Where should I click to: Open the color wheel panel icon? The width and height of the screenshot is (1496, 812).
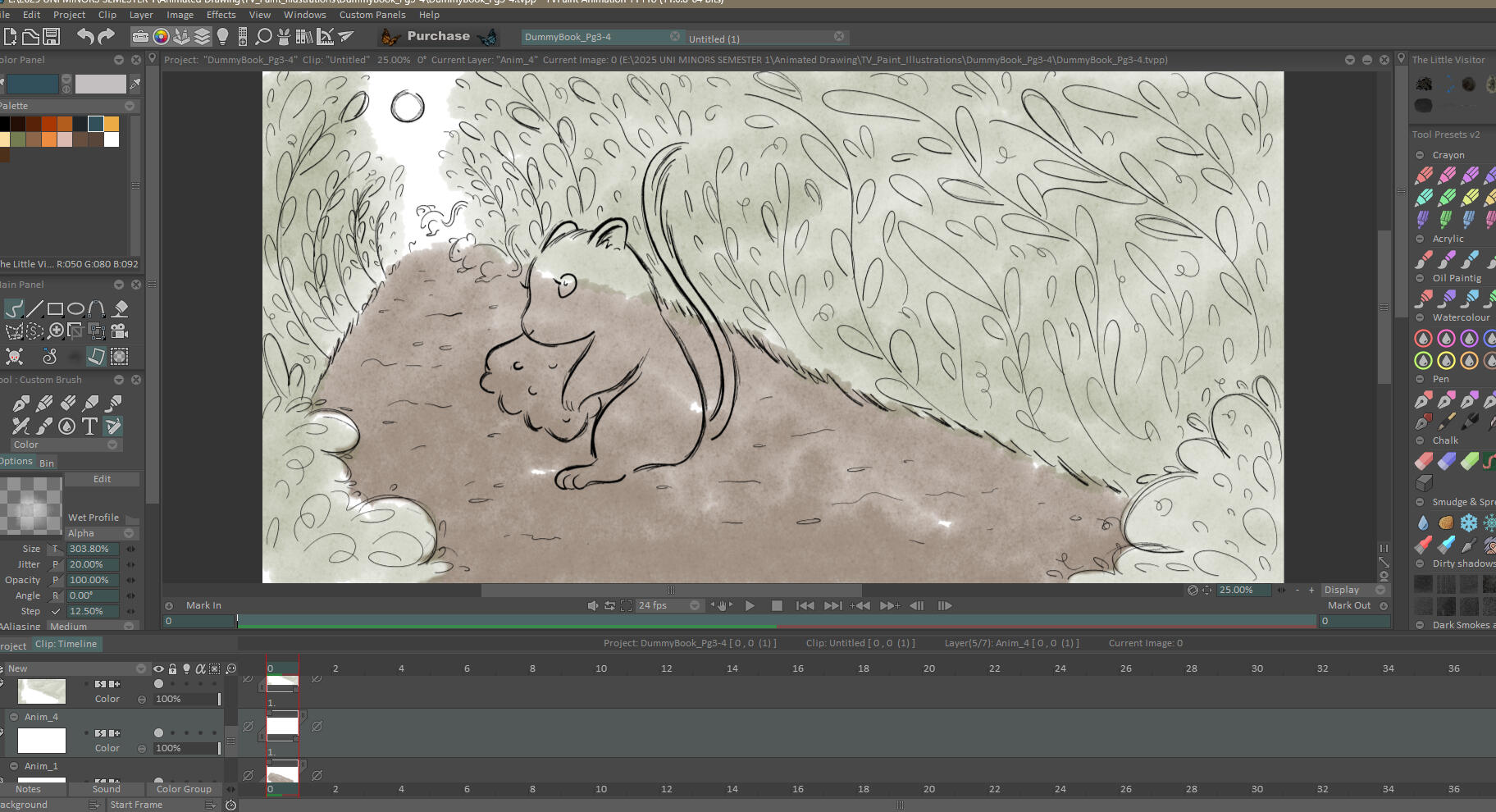tap(161, 36)
